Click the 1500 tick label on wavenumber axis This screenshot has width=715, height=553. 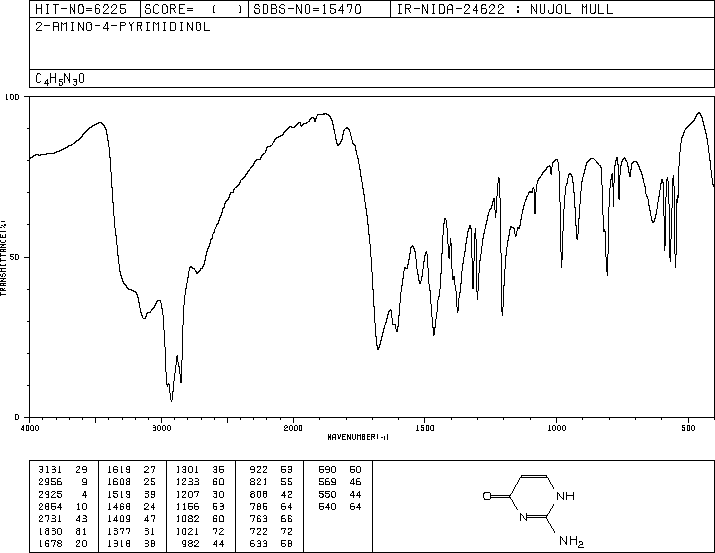(x=425, y=428)
